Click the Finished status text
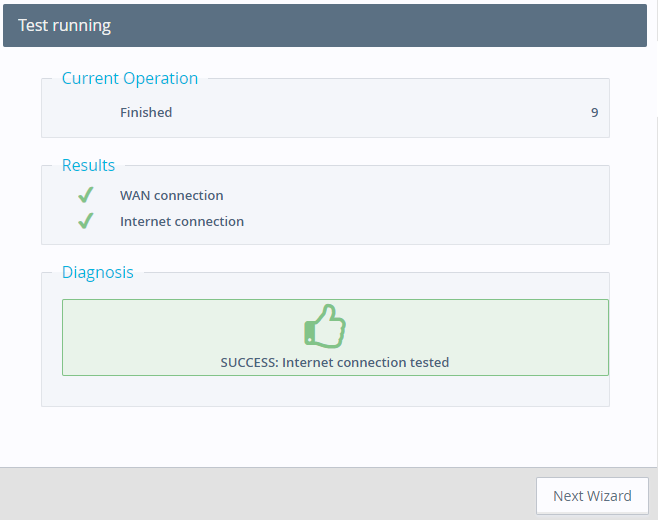This screenshot has height=520, width=658. tap(146, 112)
